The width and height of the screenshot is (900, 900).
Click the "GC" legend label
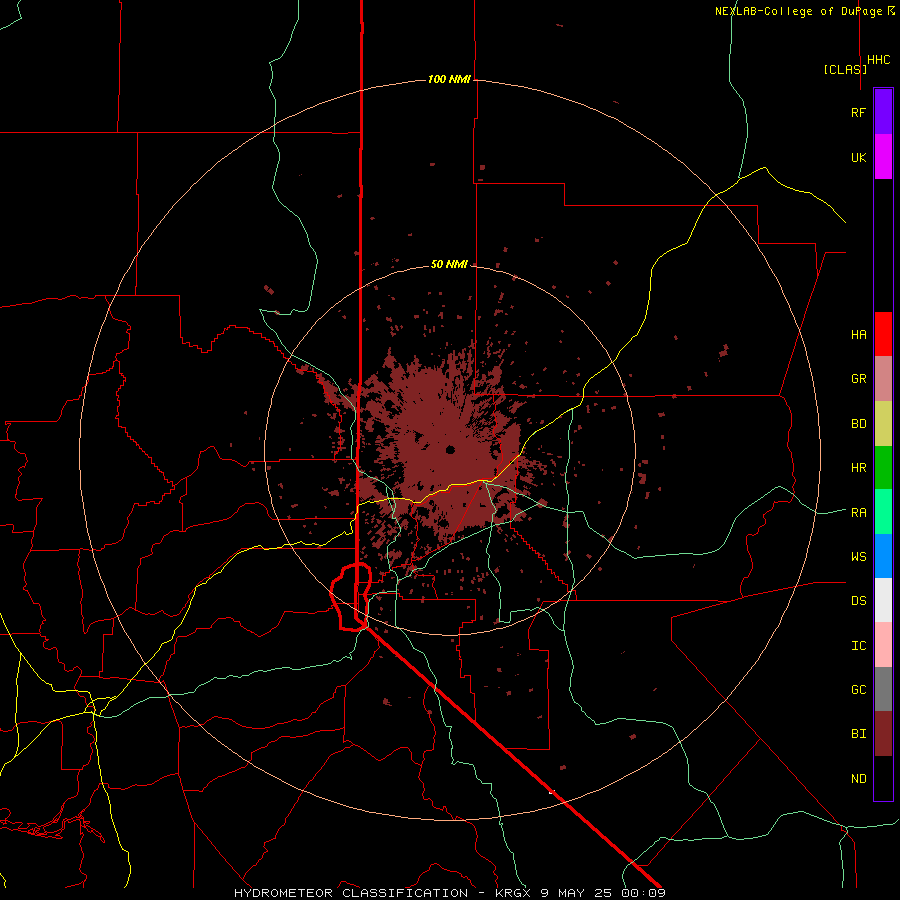(x=859, y=689)
